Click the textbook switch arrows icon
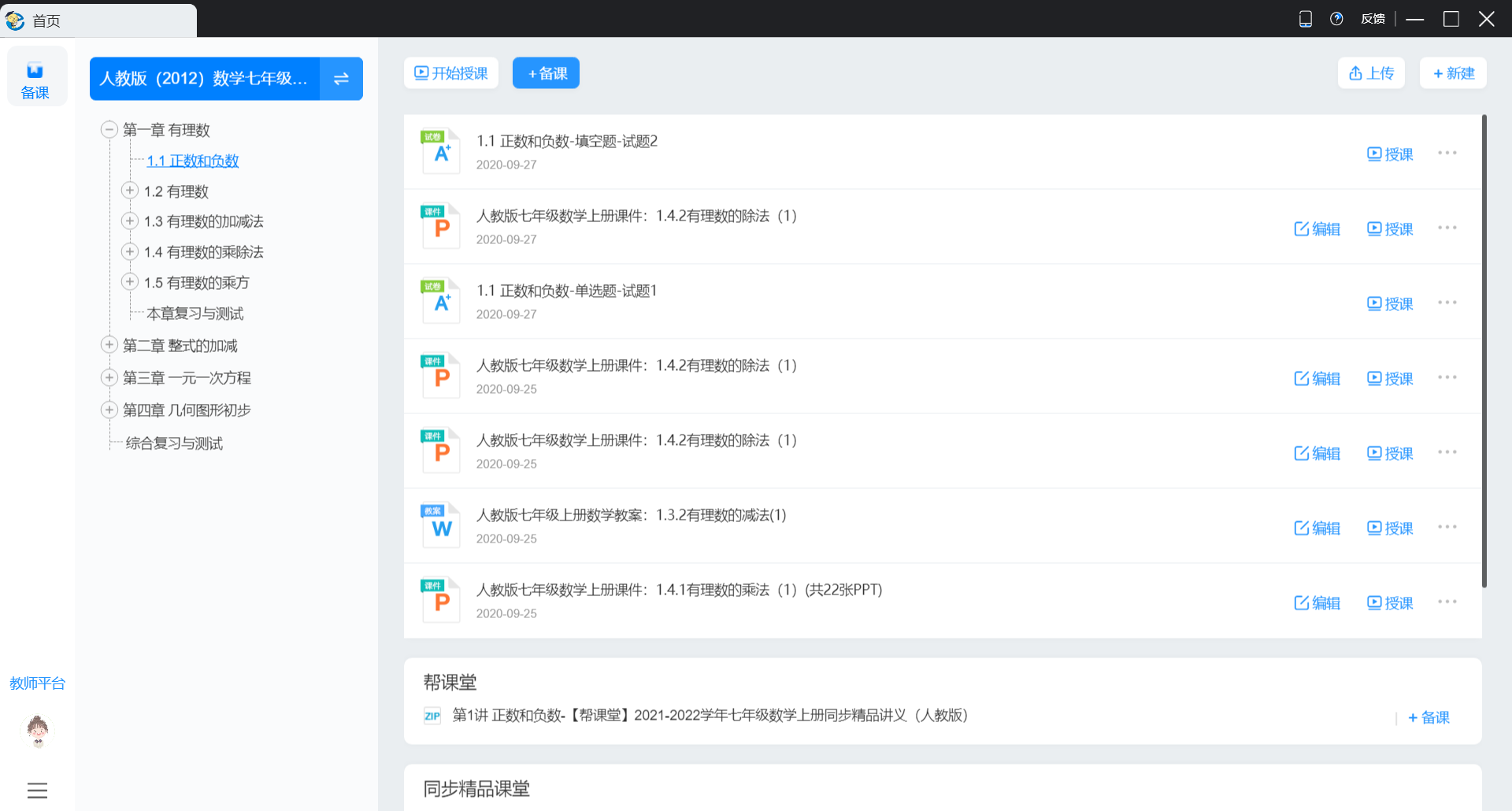Viewport: 1512px width, 811px height. coord(341,79)
